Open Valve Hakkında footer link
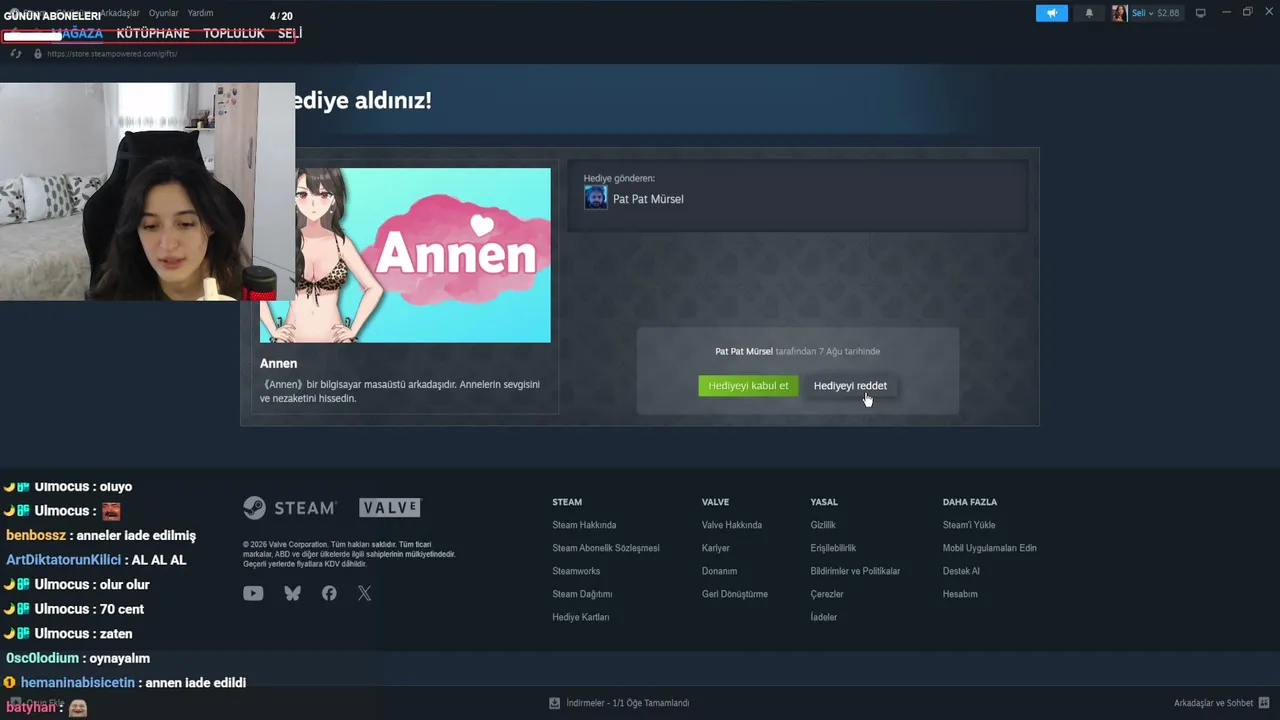1280x720 pixels. 732,525
